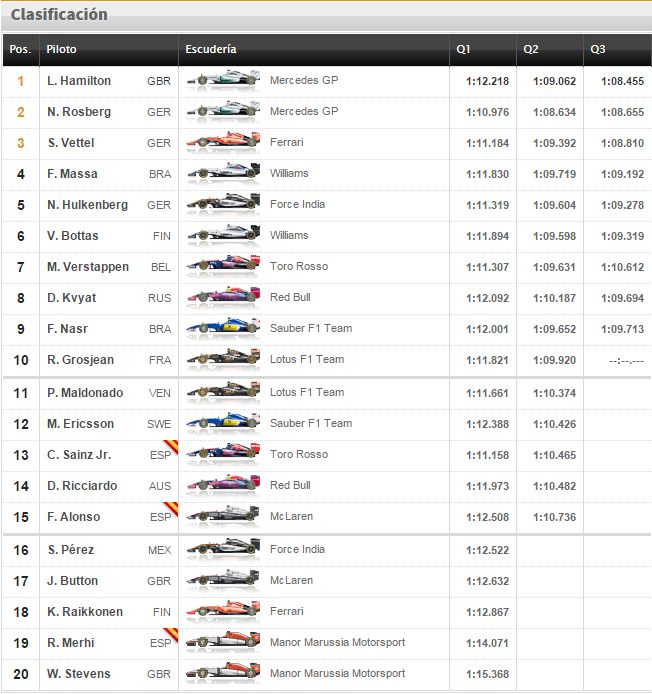Click the Pos. column header

(20, 49)
